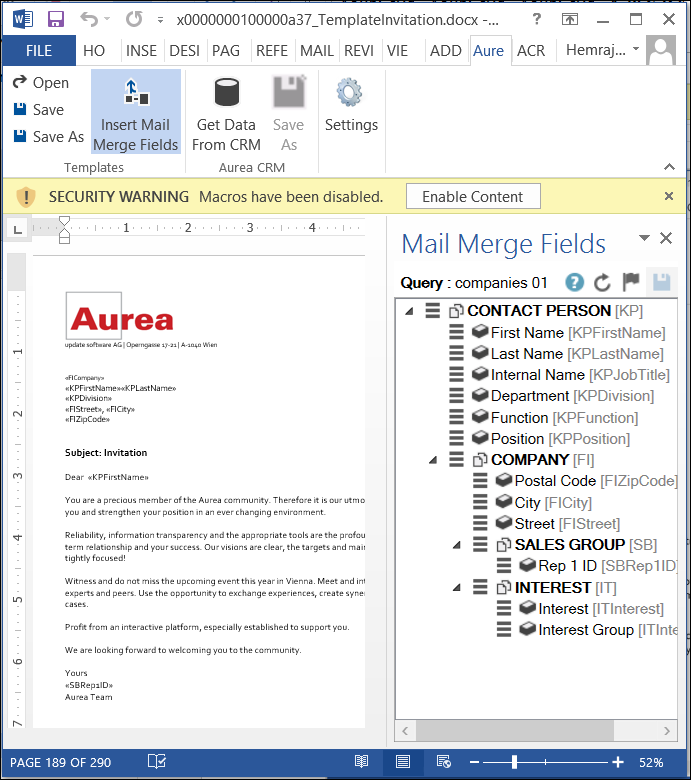Collapse the COMPANY tree node
The image size is (691, 780).
[433, 460]
